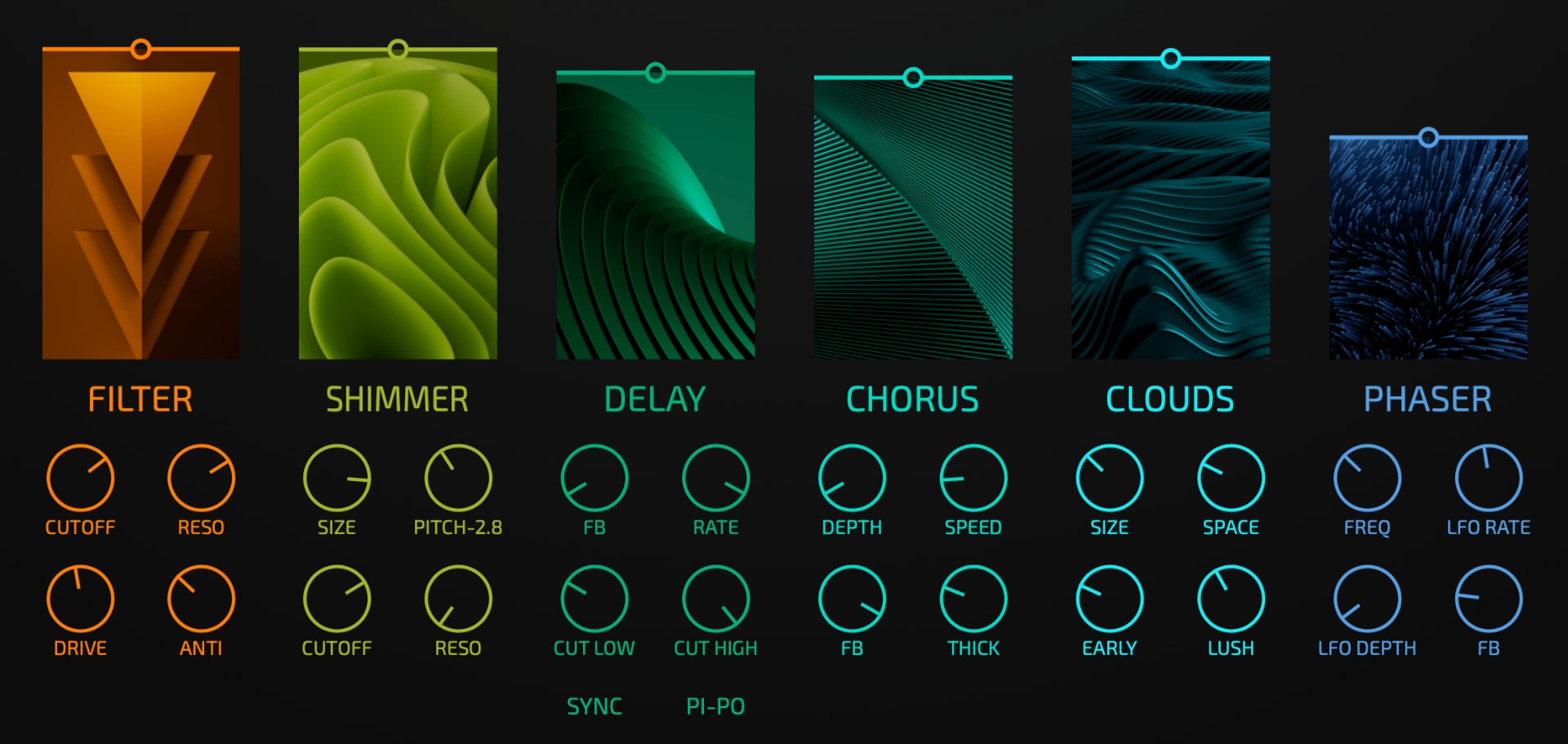Image resolution: width=1568 pixels, height=744 pixels.
Task: Click the Filter amount slider handle
Action: pyautogui.click(x=140, y=49)
